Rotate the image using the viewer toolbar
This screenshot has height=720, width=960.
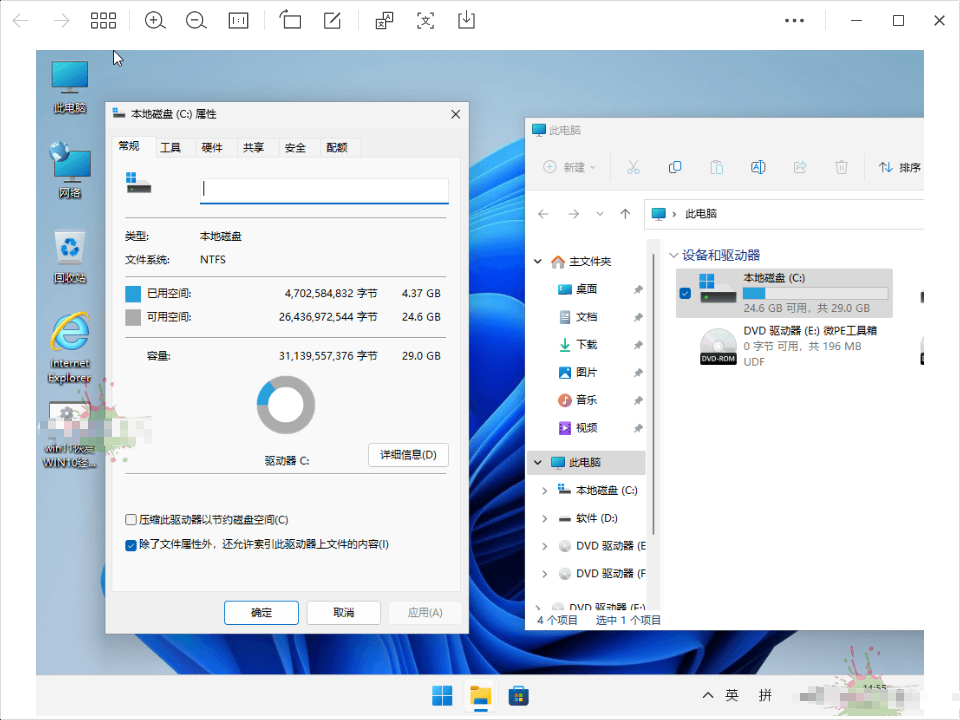pyautogui.click(x=290, y=20)
